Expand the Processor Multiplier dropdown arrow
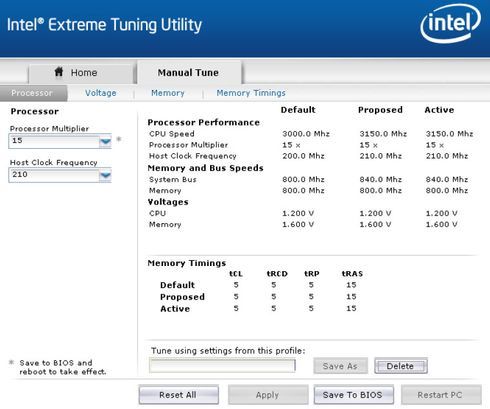The height and width of the screenshot is (409, 490). pyautogui.click(x=105, y=141)
